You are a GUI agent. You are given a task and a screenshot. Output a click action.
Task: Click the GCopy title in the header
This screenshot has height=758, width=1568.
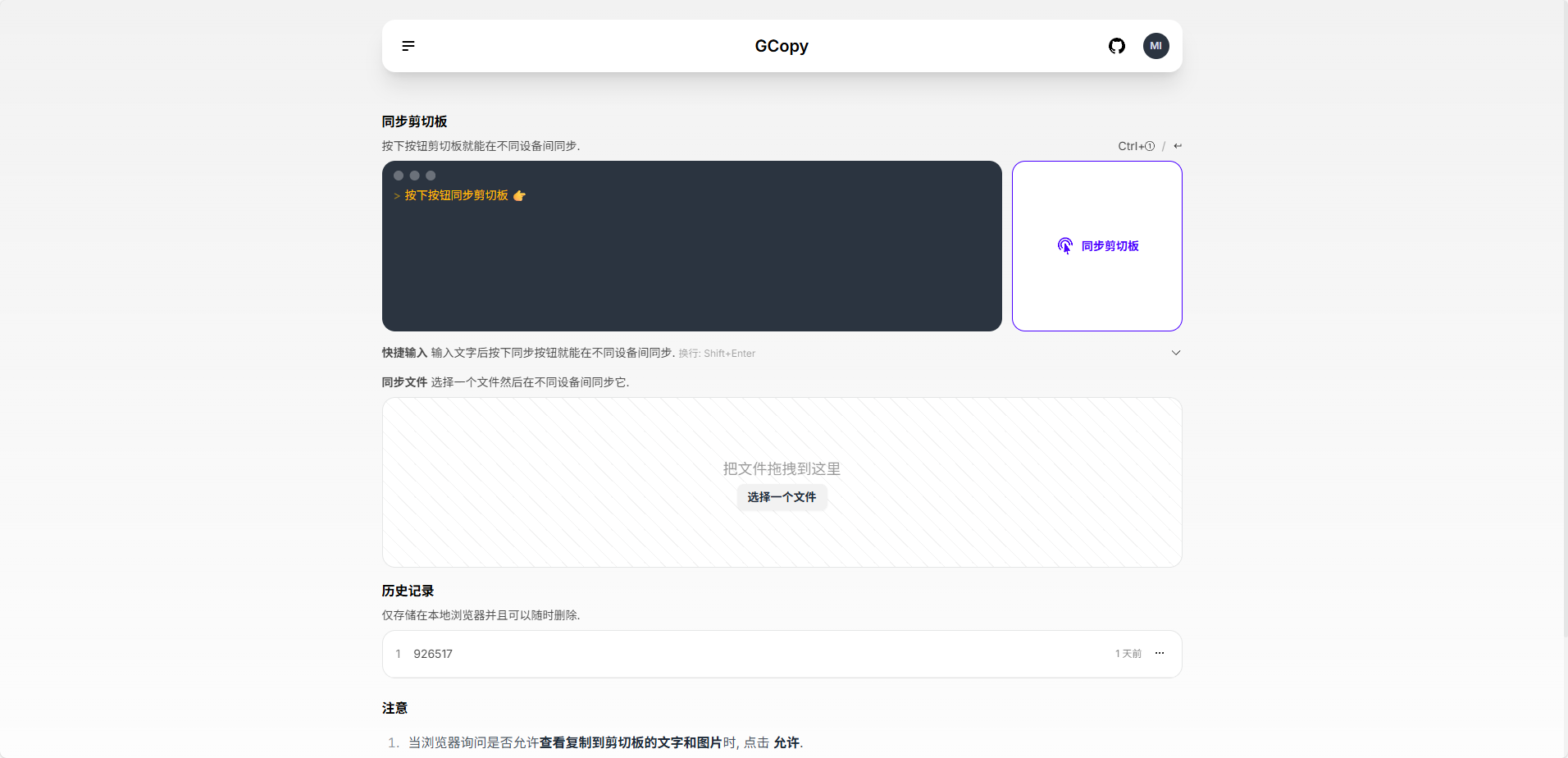click(781, 46)
